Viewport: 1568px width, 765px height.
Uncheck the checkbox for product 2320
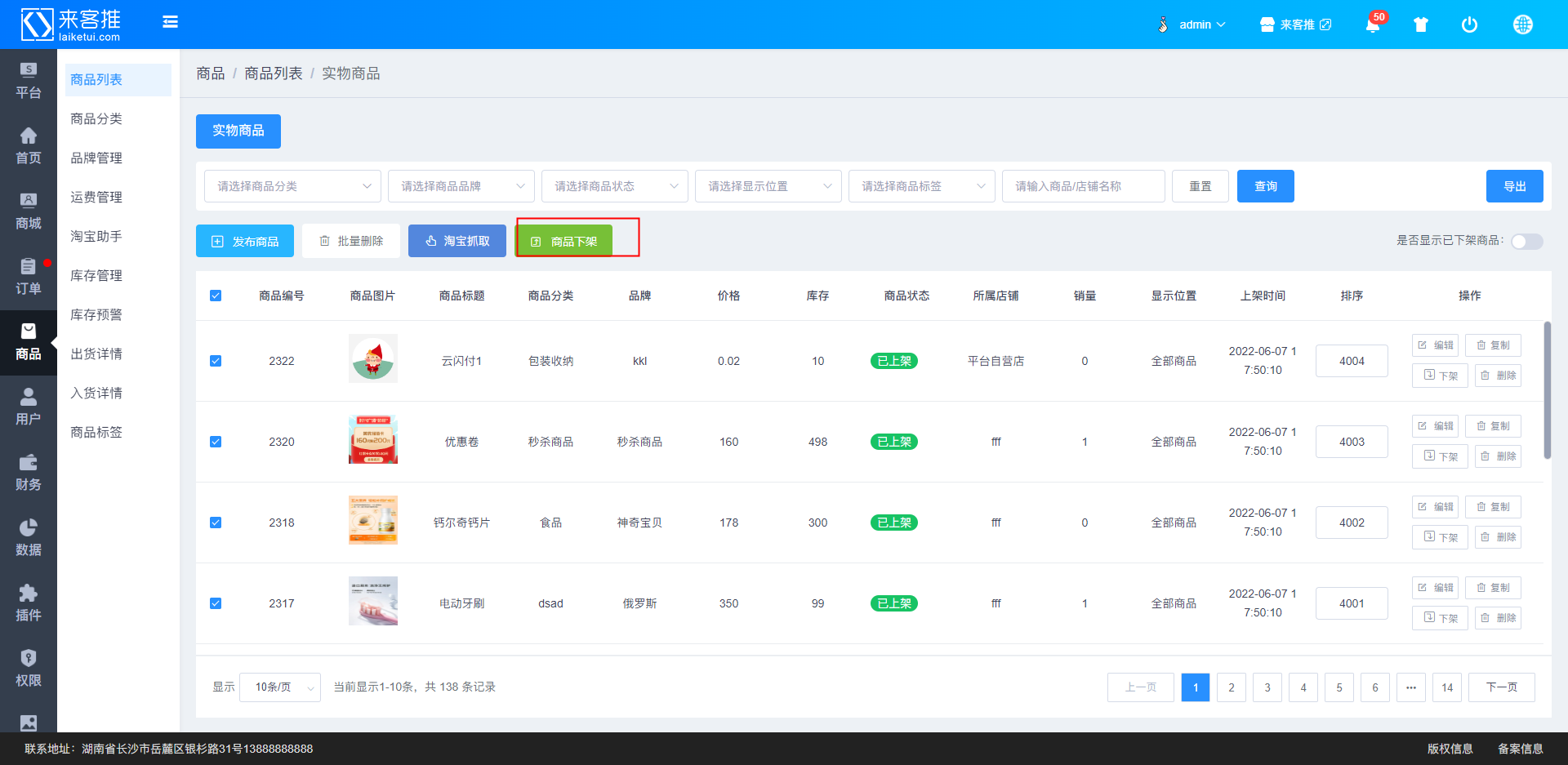tap(216, 442)
